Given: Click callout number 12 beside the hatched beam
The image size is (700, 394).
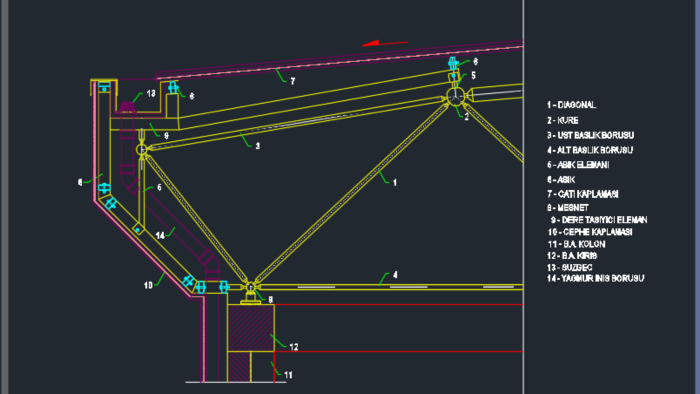Looking at the screenshot, I should 294,347.
